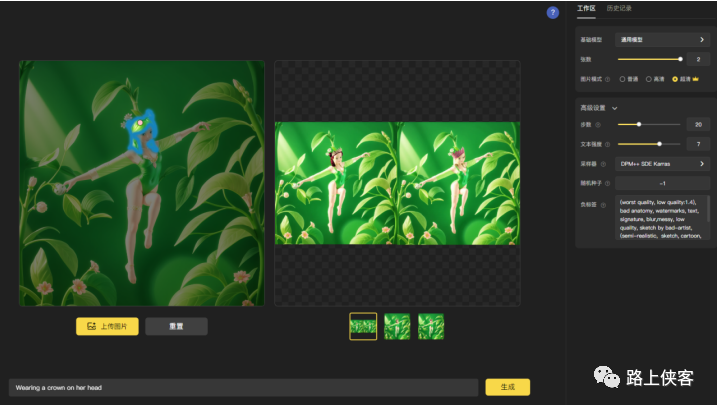This screenshot has width=717, height=409.
Task: Switch to the 工作区 tab
Action: (586, 8)
